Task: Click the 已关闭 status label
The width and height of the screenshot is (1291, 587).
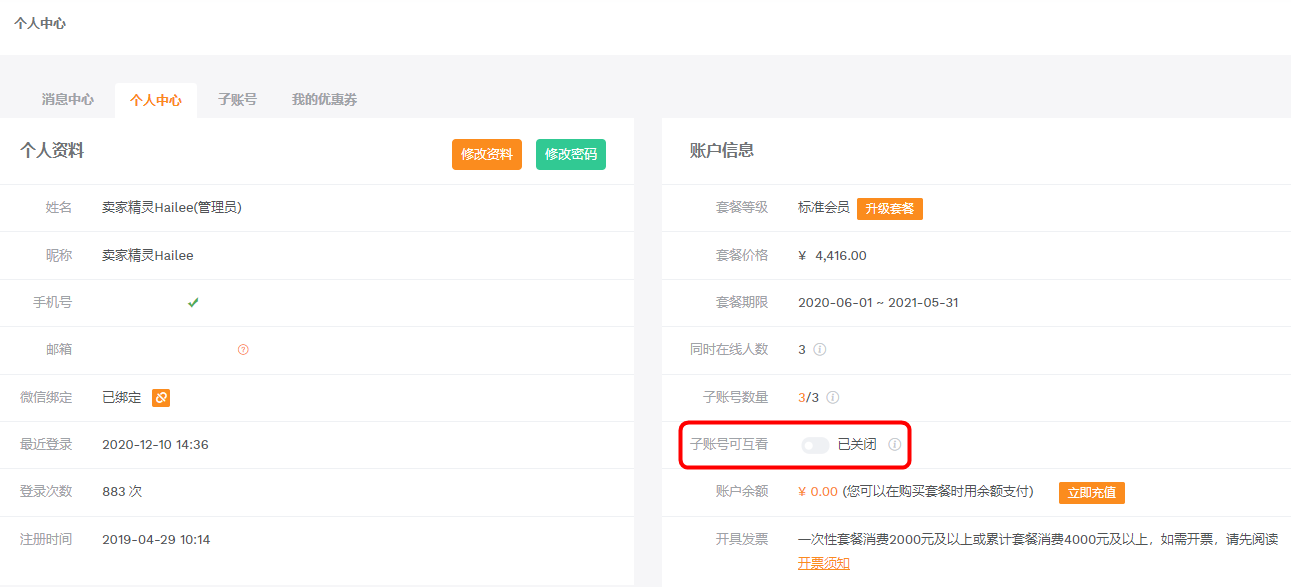Action: click(857, 445)
